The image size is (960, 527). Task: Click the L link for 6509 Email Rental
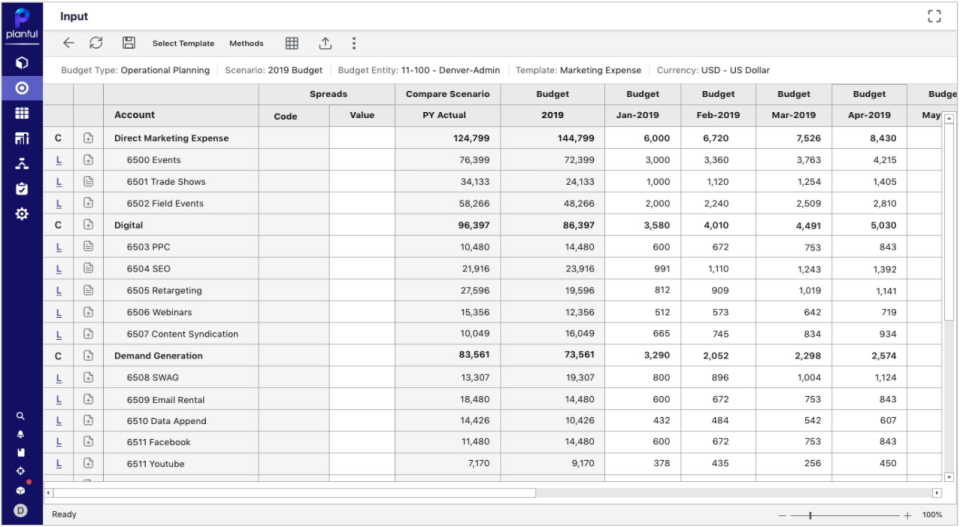59,400
